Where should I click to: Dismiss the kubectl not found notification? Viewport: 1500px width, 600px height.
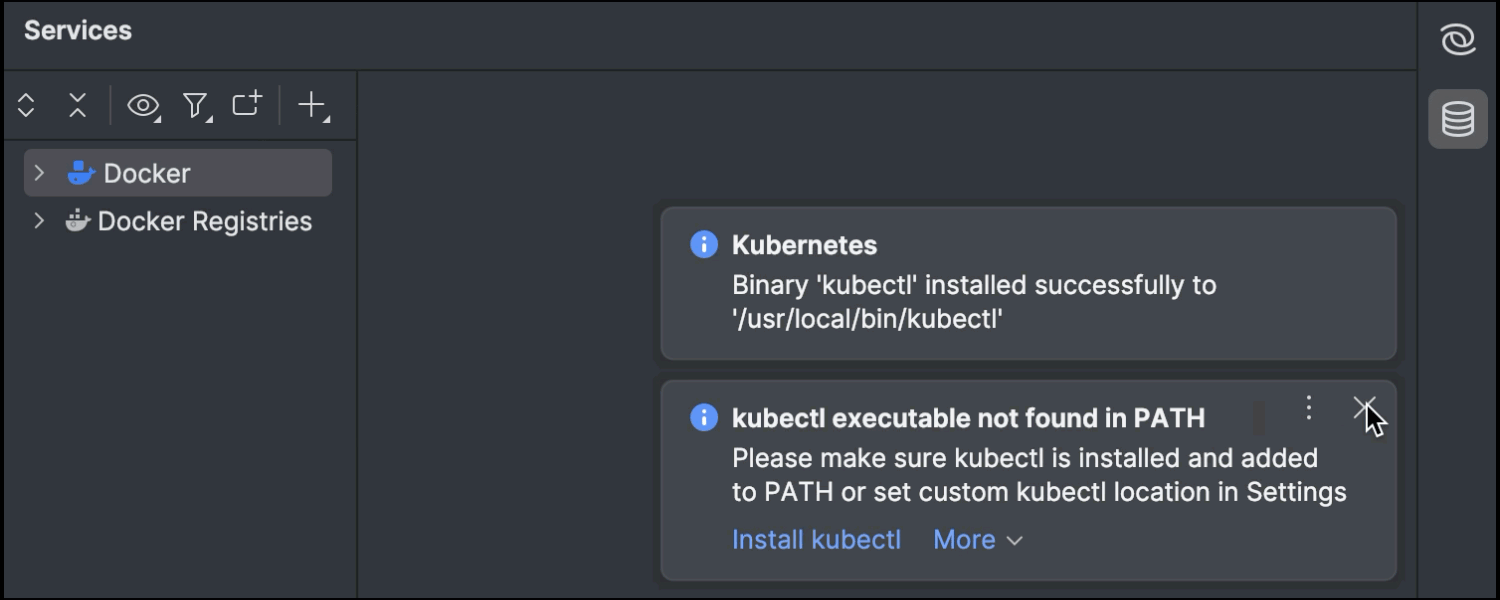[1363, 407]
